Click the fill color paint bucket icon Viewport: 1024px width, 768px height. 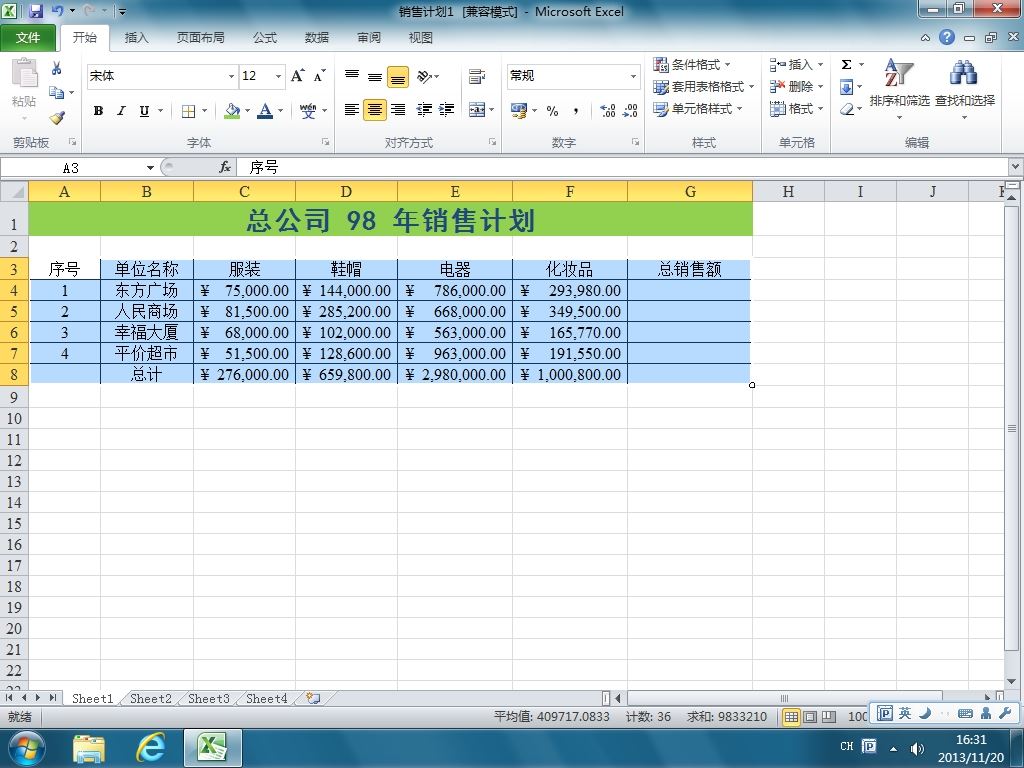pos(232,111)
